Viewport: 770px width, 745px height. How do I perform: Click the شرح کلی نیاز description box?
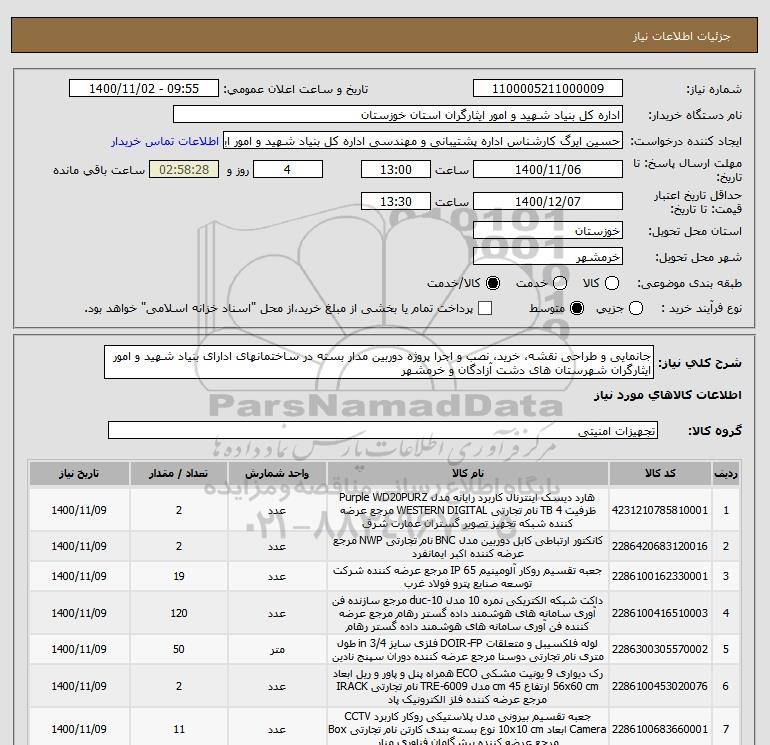click(x=379, y=362)
